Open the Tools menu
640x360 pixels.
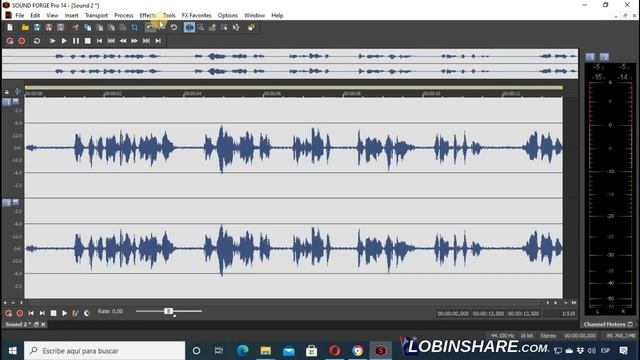click(x=169, y=16)
